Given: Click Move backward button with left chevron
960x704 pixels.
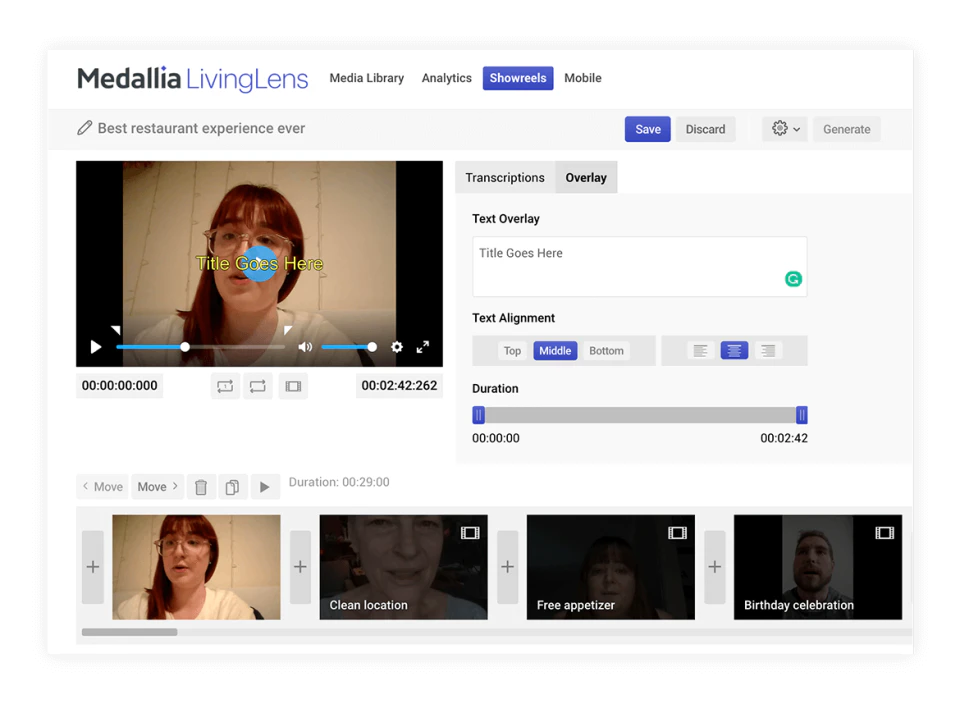Looking at the screenshot, I should (x=101, y=486).
